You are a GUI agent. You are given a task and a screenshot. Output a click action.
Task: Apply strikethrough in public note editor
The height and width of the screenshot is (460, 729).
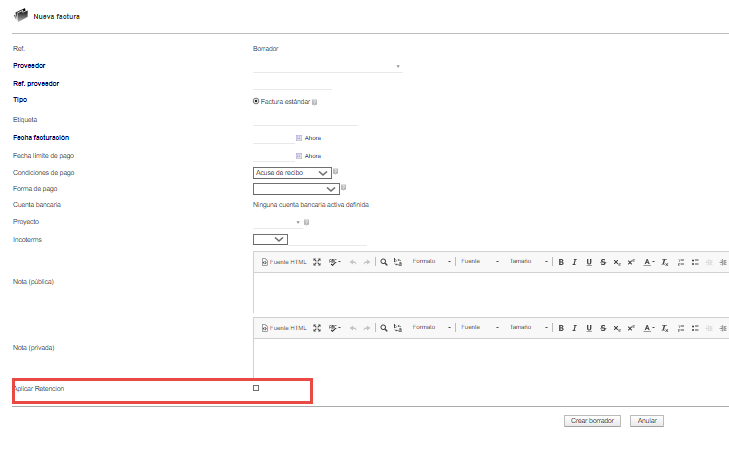[603, 262]
